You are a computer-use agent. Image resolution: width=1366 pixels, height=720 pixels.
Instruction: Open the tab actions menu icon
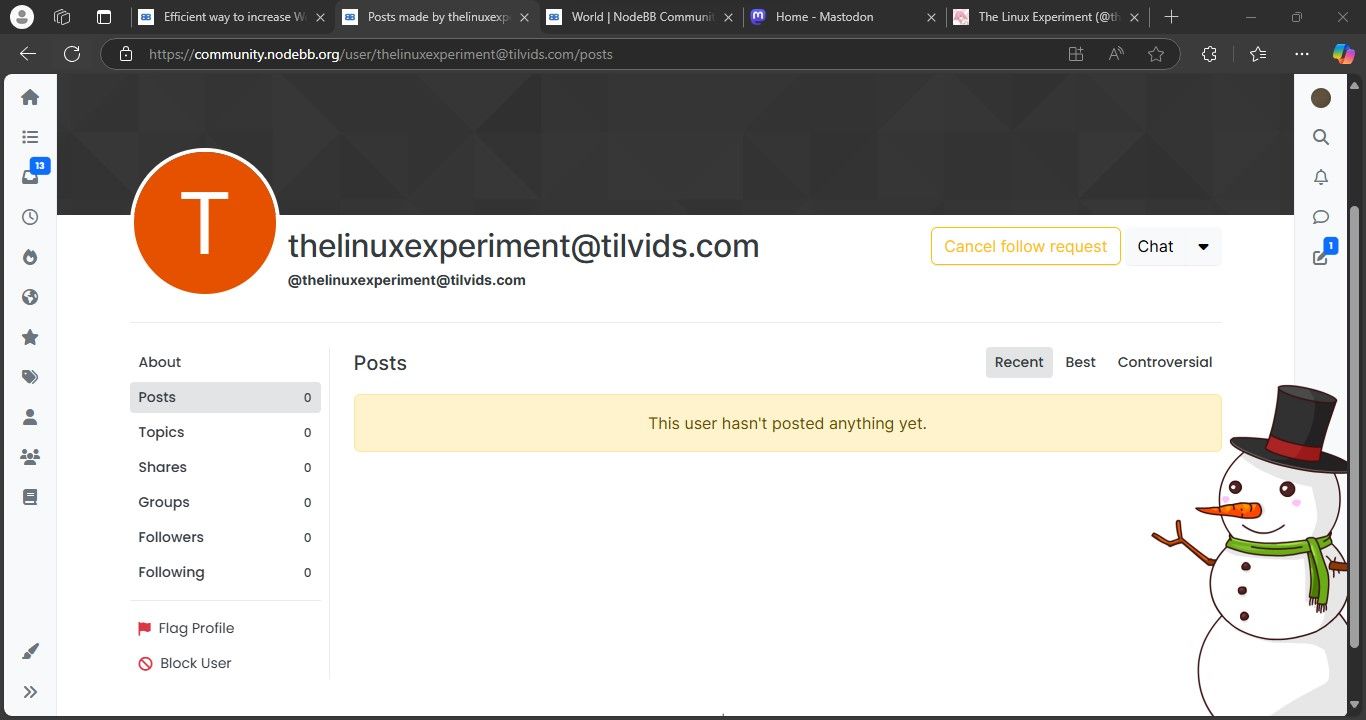[x=104, y=17]
